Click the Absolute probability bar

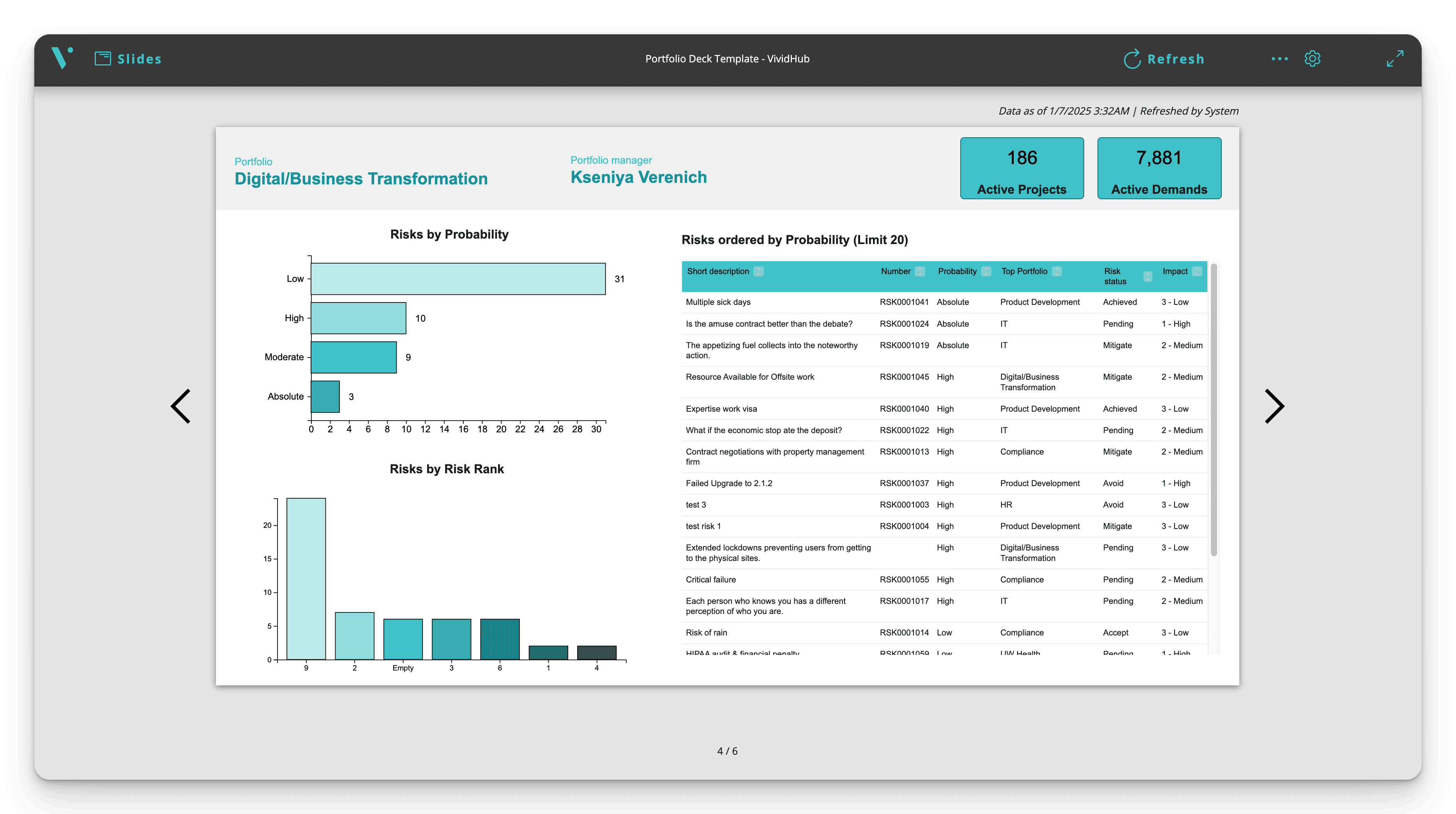click(325, 396)
